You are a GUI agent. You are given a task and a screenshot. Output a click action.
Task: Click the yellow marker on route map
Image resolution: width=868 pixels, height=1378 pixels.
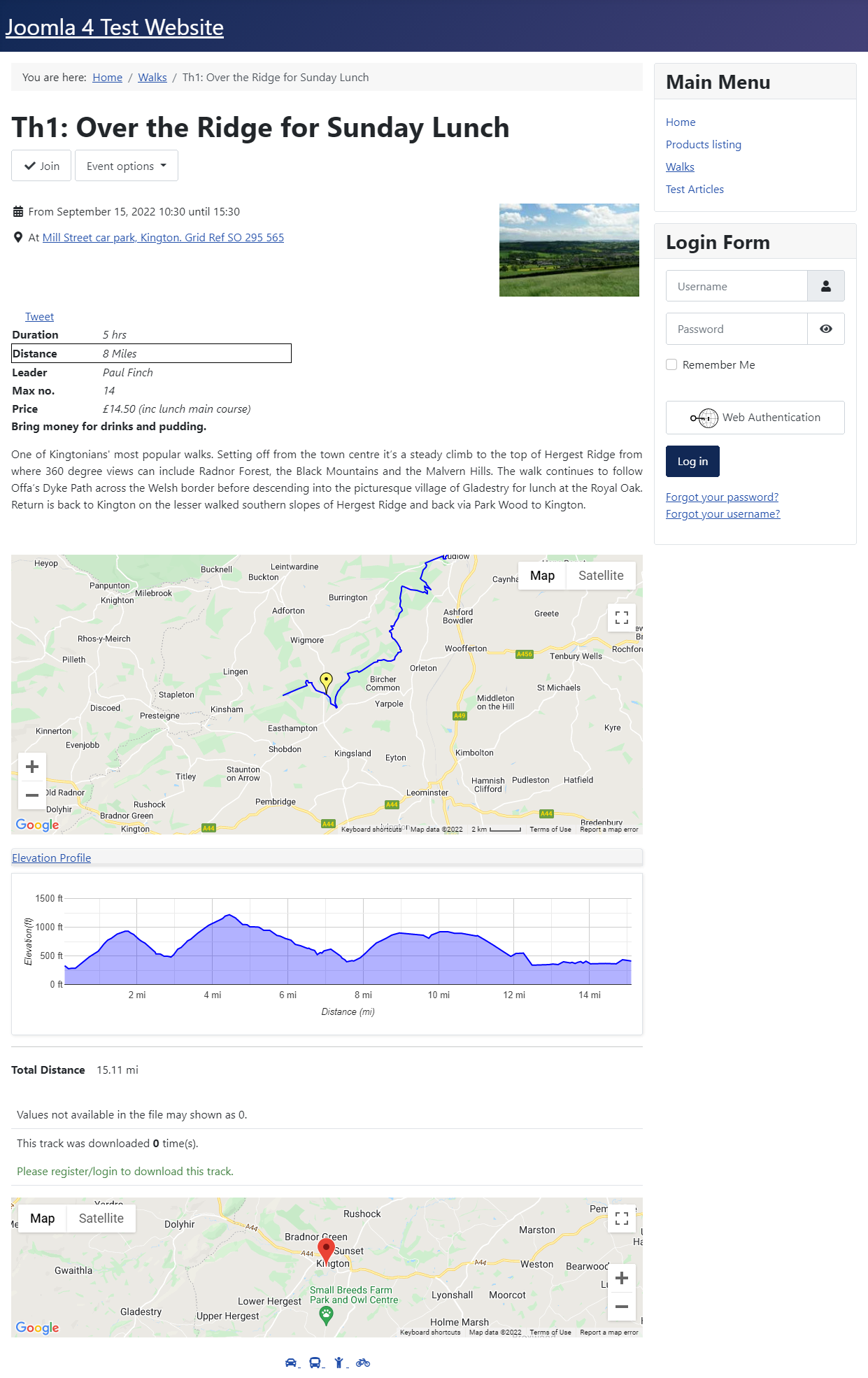326,680
